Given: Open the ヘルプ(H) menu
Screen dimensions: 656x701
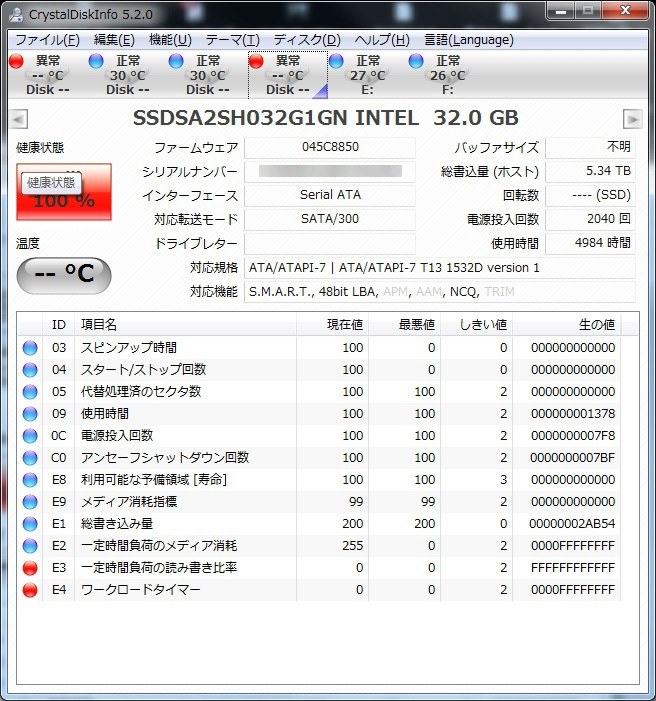Looking at the screenshot, I should (x=382, y=40).
